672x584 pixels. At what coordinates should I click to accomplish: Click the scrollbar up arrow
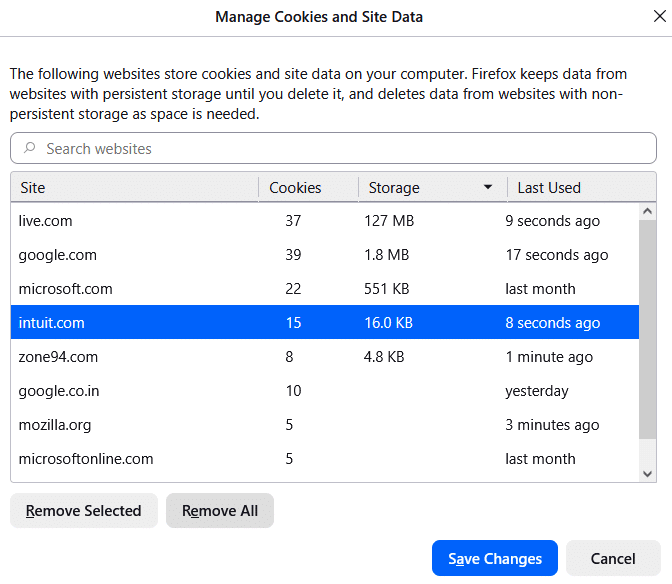coord(647,211)
